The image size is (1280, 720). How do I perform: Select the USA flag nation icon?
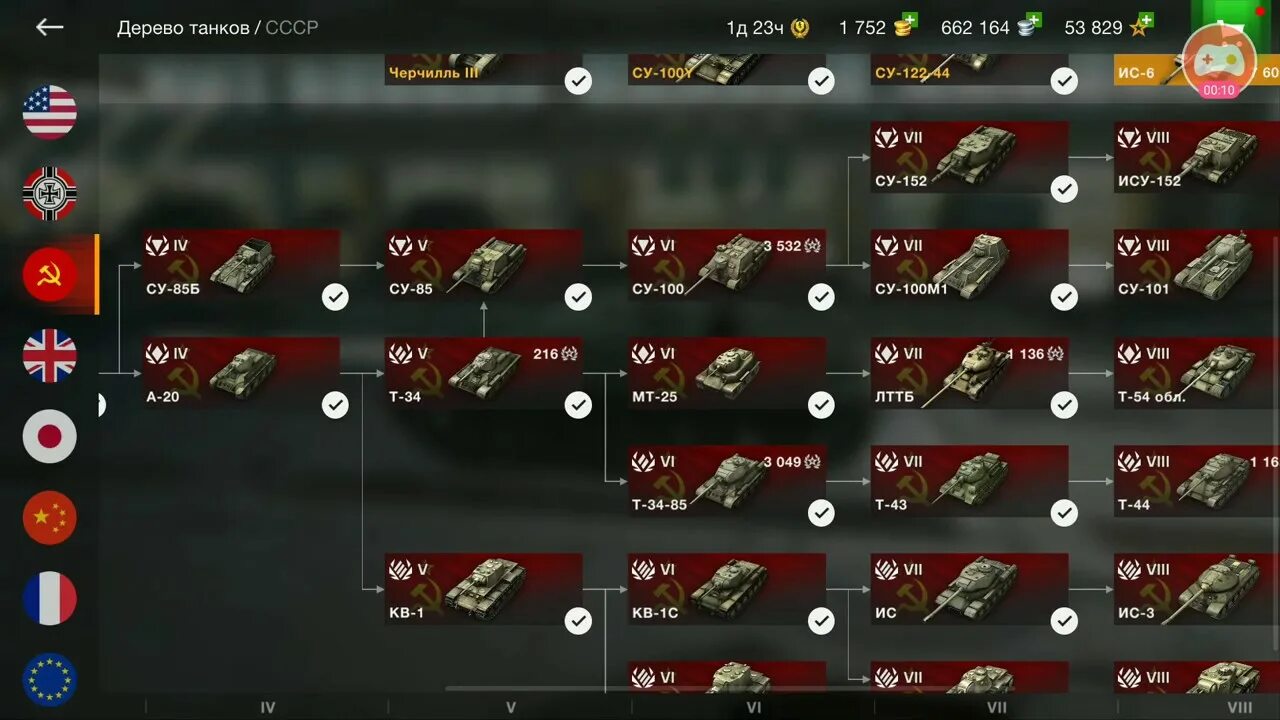pyautogui.click(x=50, y=112)
